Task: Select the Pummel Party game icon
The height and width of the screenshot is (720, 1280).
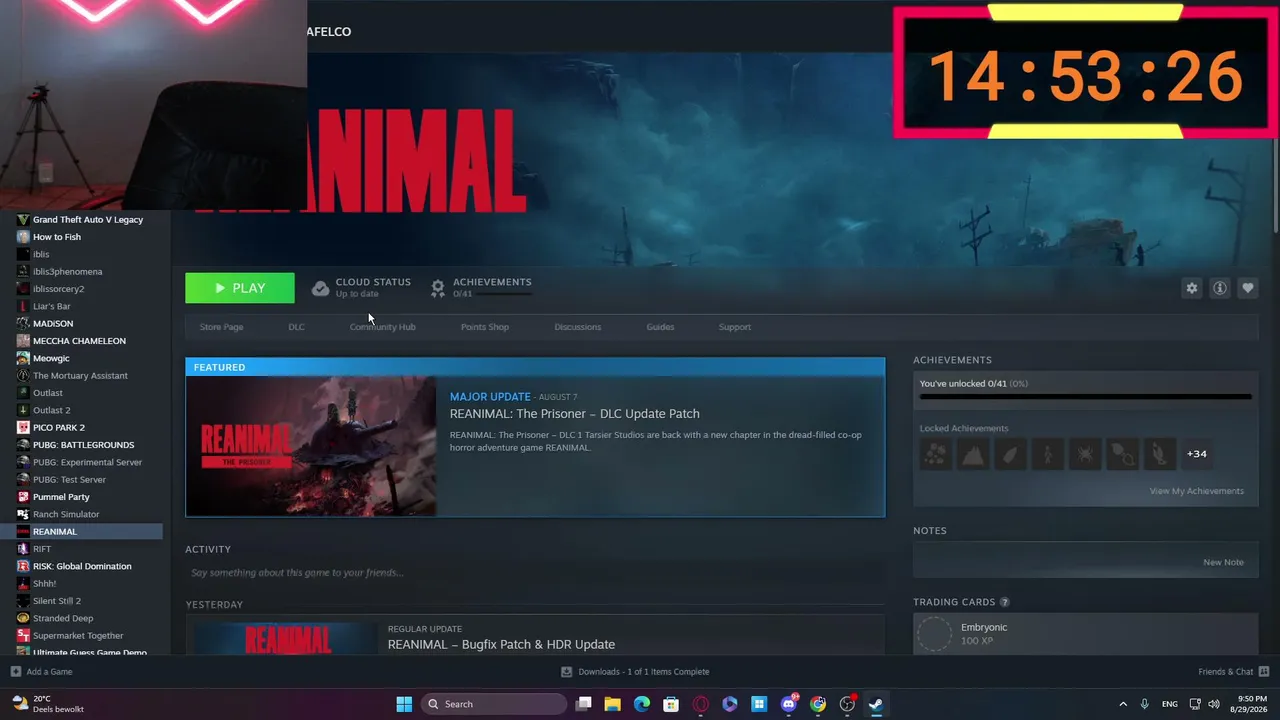Action: tap(23, 497)
